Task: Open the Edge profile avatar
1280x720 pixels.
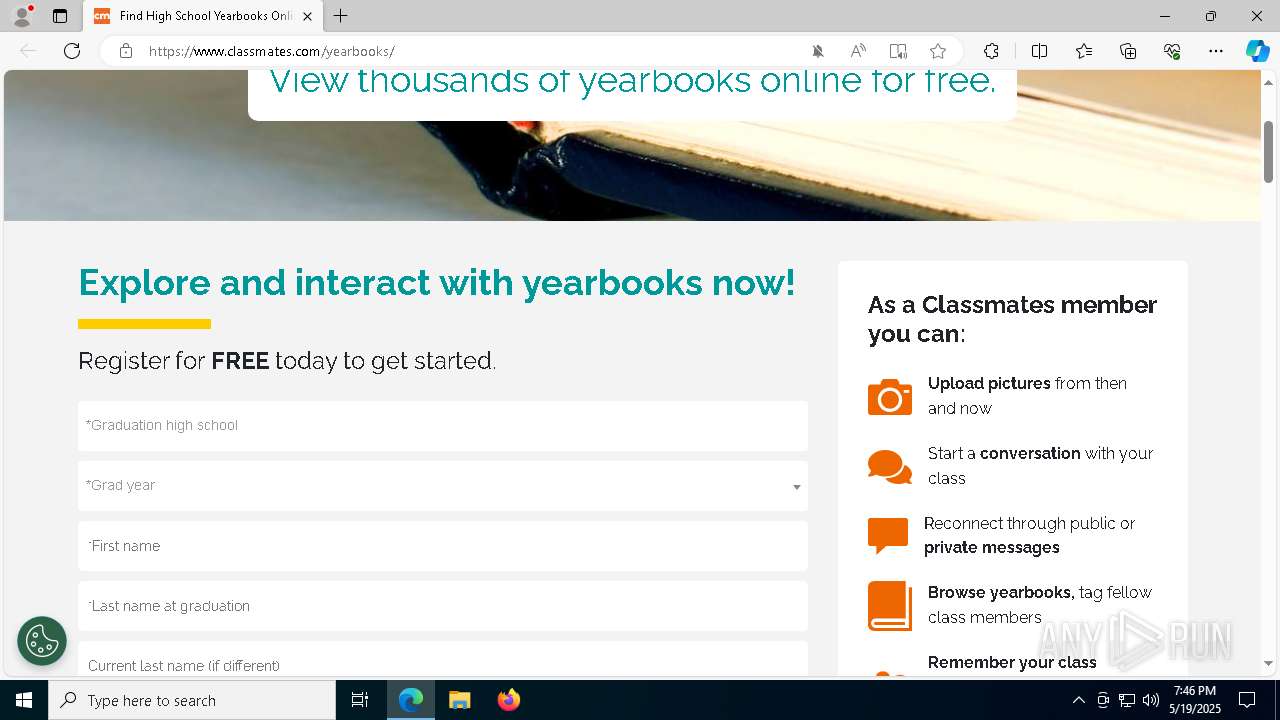Action: [22, 16]
